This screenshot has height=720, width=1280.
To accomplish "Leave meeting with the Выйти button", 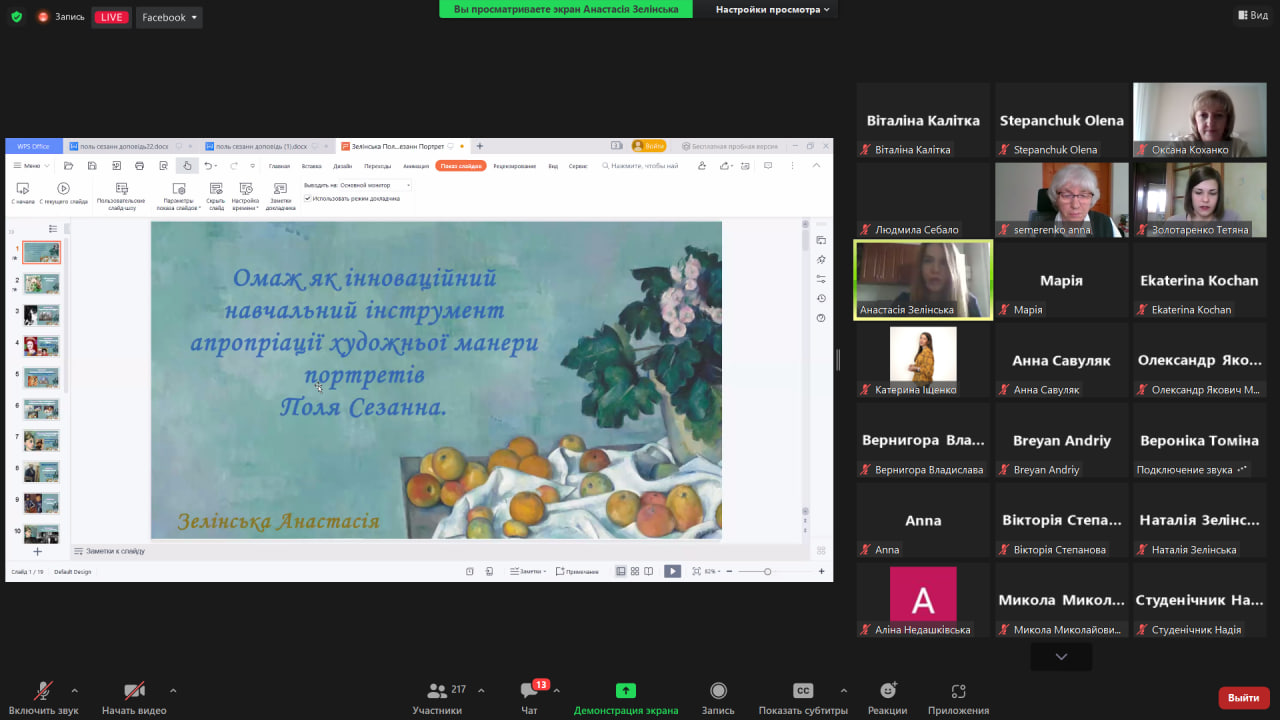I will 1242,697.
